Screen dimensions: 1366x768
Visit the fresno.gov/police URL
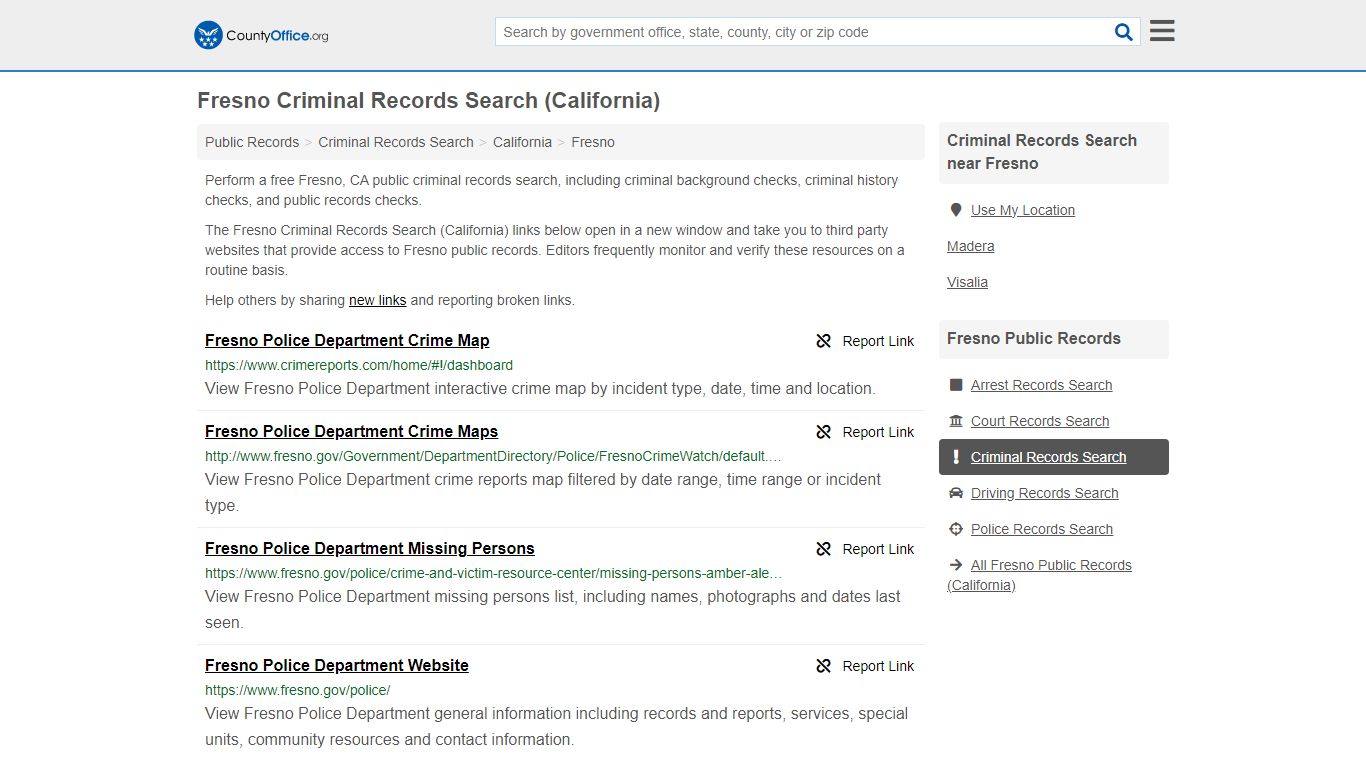tap(298, 690)
